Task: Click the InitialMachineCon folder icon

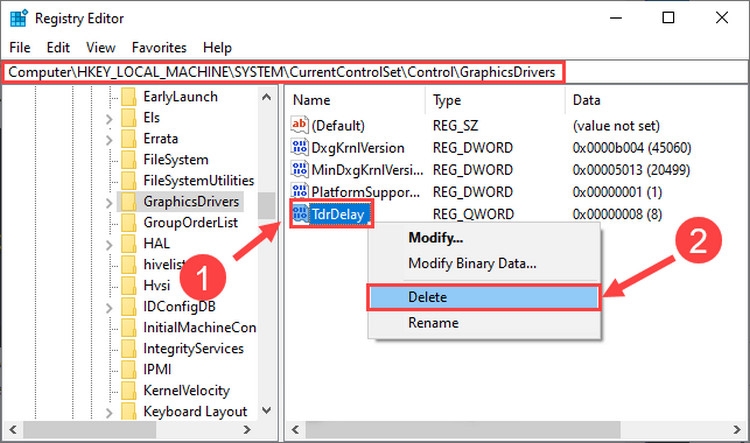Action: [x=129, y=328]
